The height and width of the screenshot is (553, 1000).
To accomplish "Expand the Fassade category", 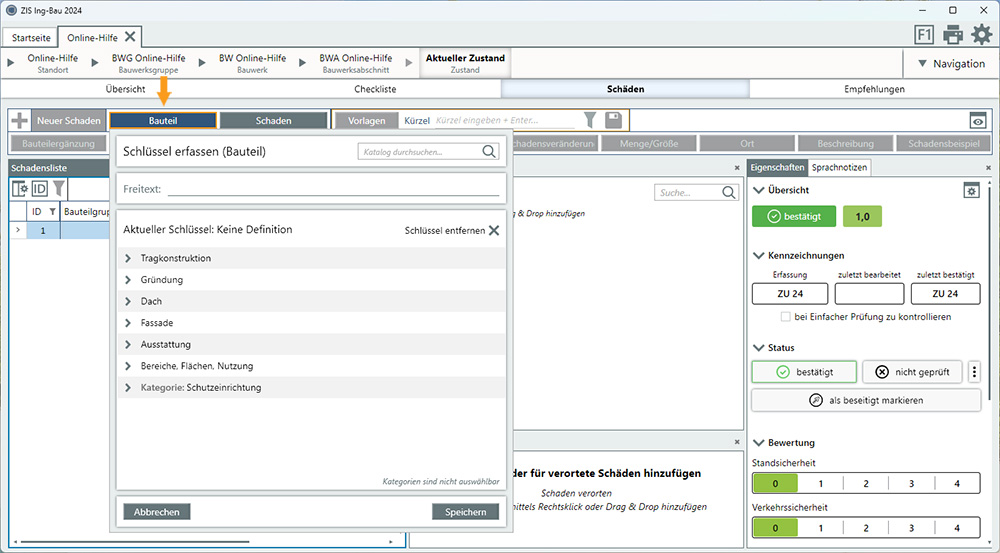I will tap(128, 323).
